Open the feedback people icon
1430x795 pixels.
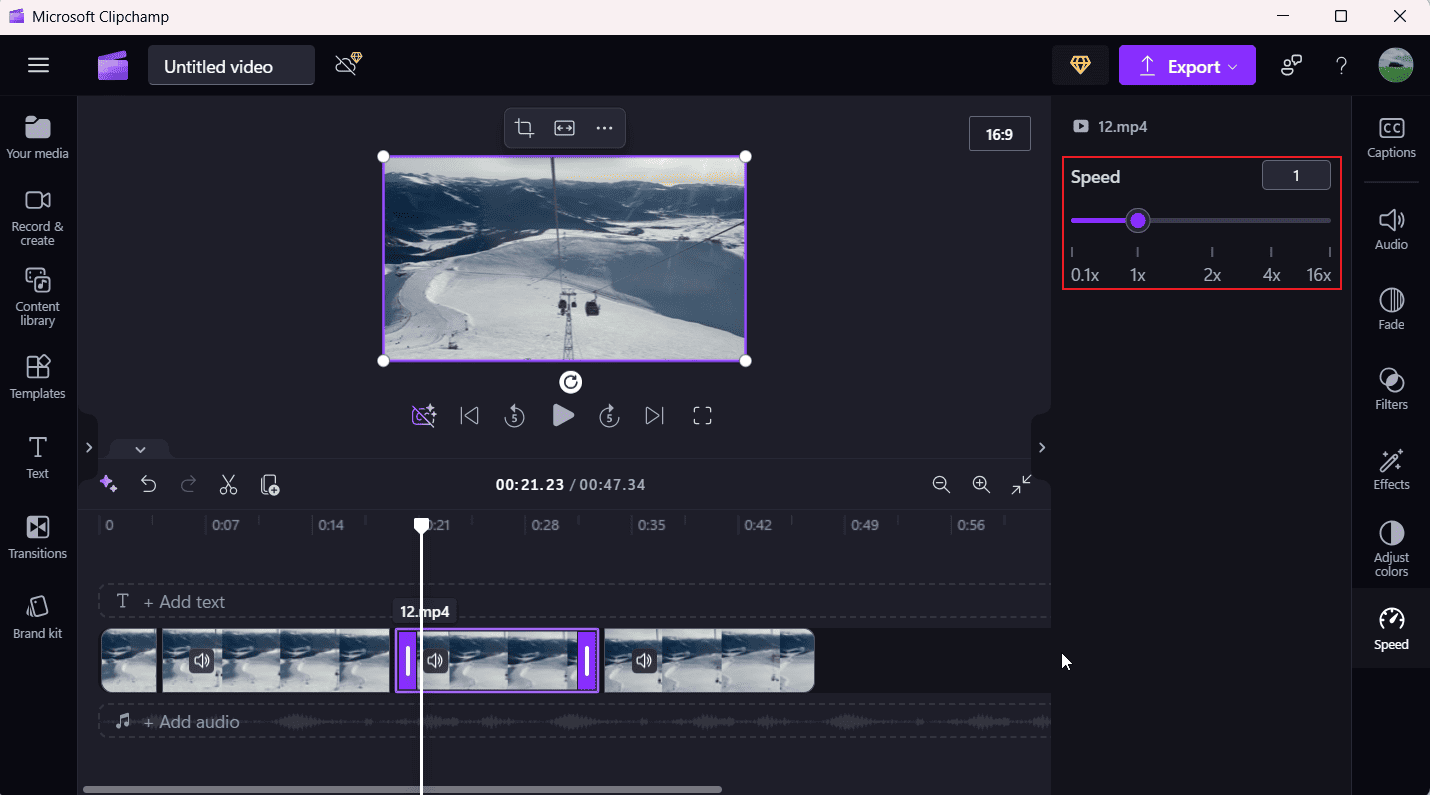1291,66
